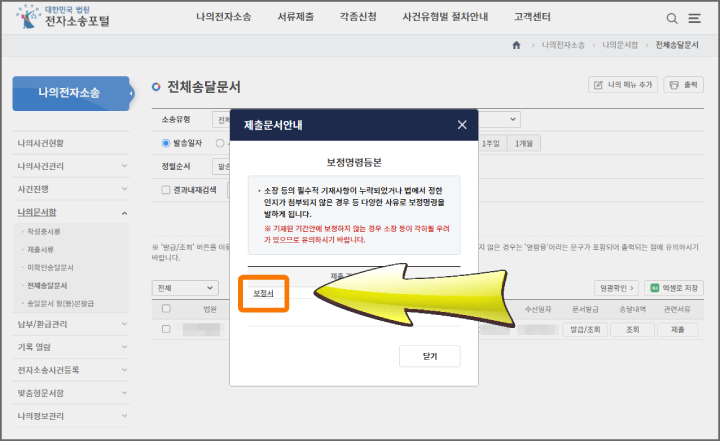
Task: Toggle the 결과내재검색 checkbox
Action: 166,190
